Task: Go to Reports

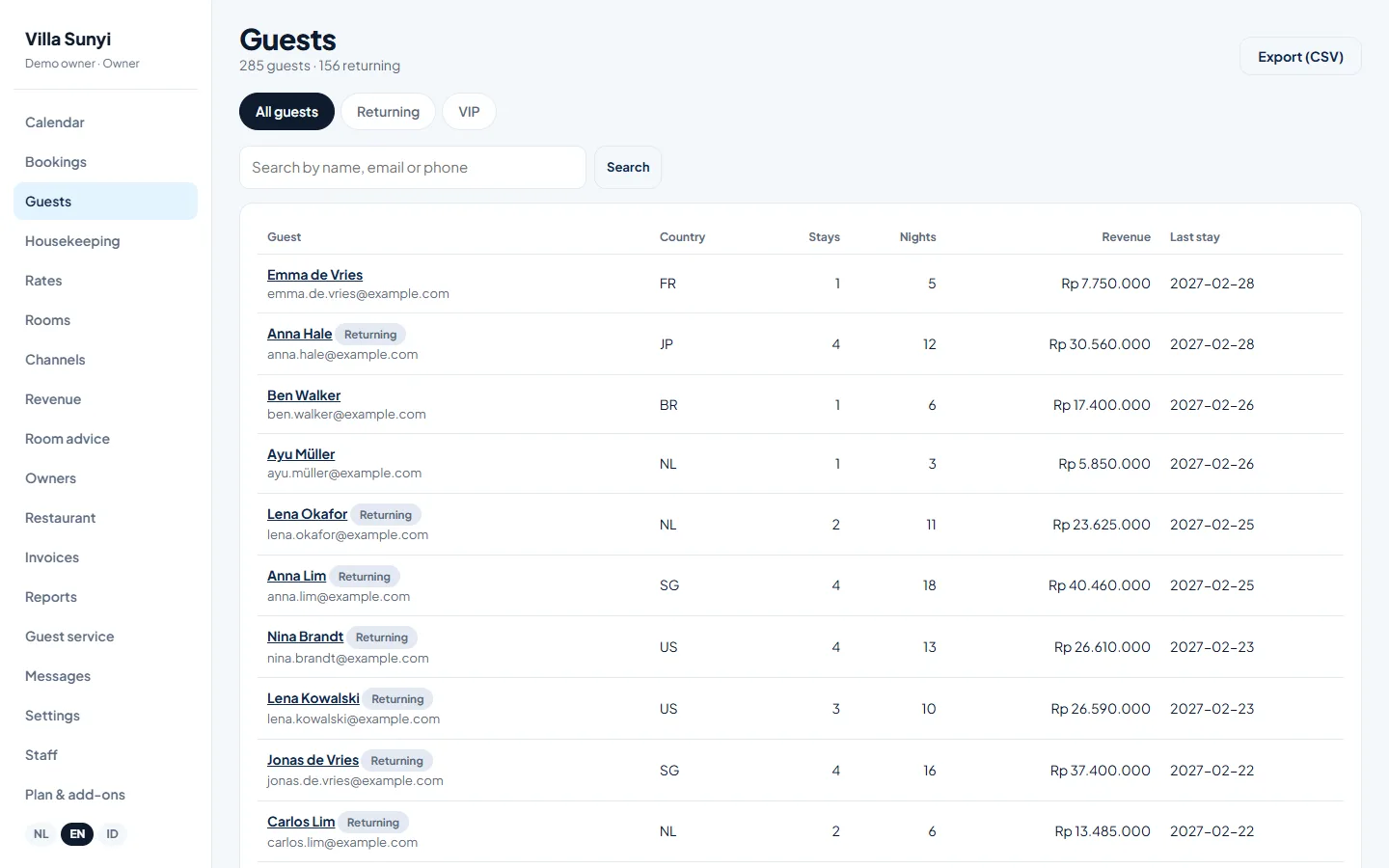Action: (x=105, y=597)
